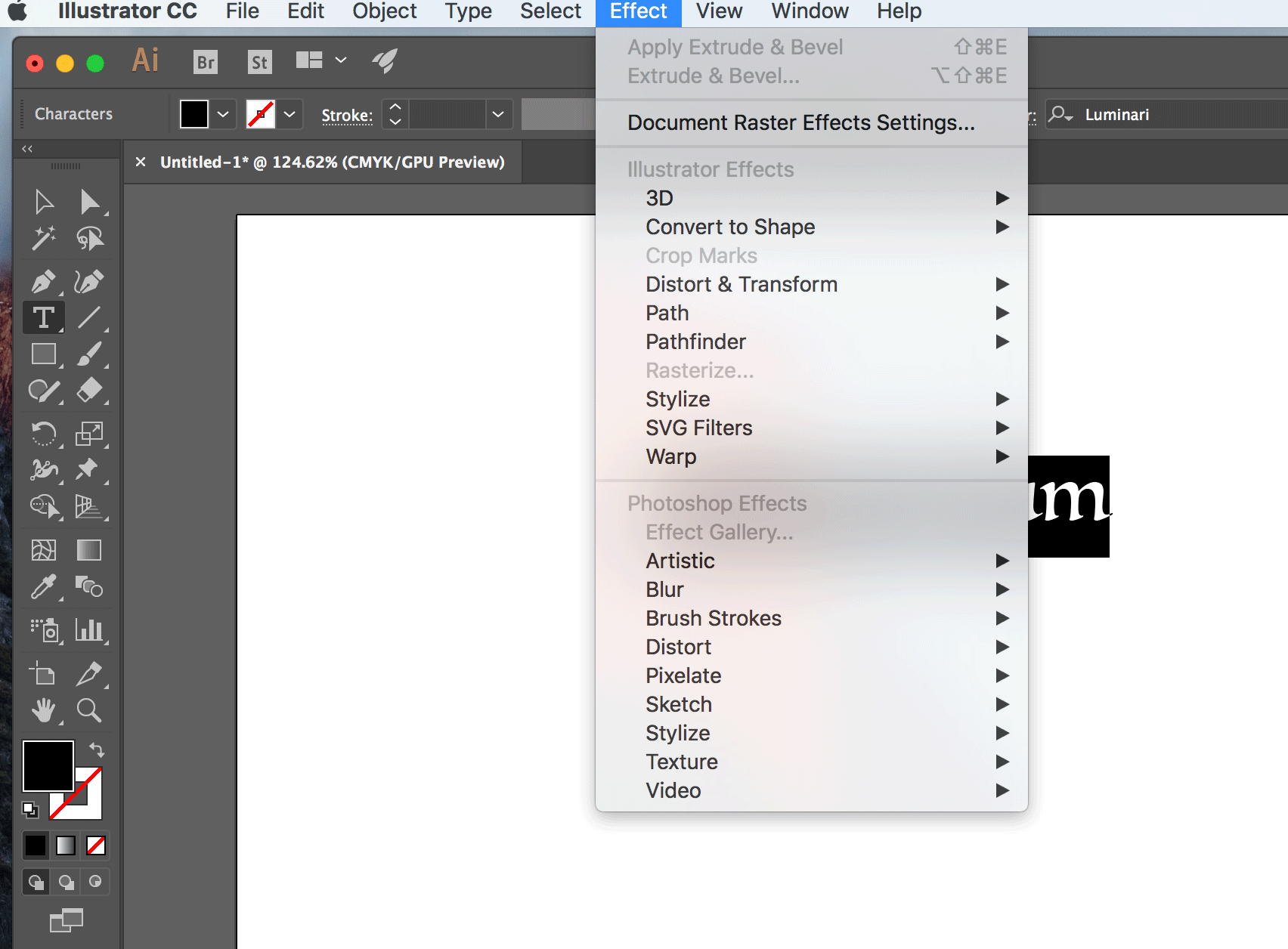Select the Mesh tool
Screen dimensions: 1288x949
(x=44, y=550)
